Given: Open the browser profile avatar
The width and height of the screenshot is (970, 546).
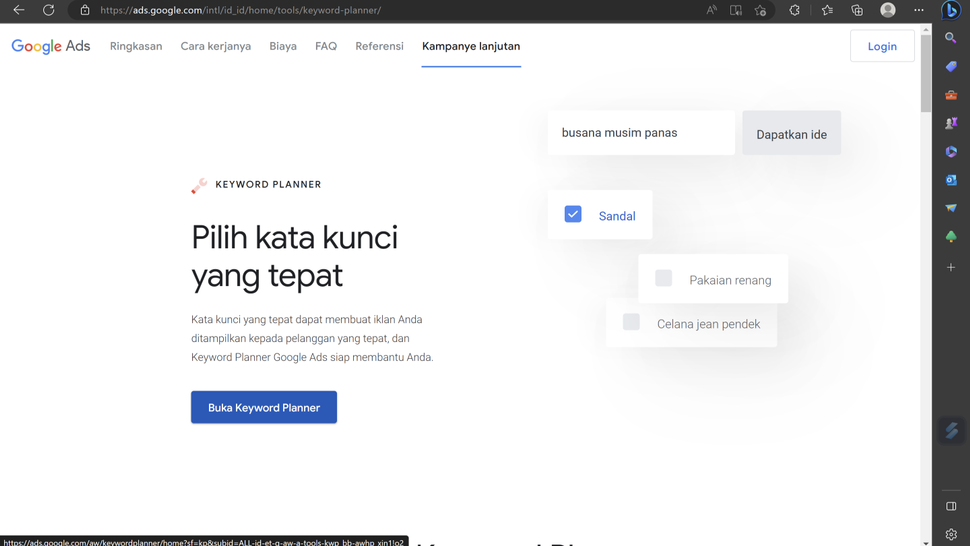Looking at the screenshot, I should (x=888, y=10).
